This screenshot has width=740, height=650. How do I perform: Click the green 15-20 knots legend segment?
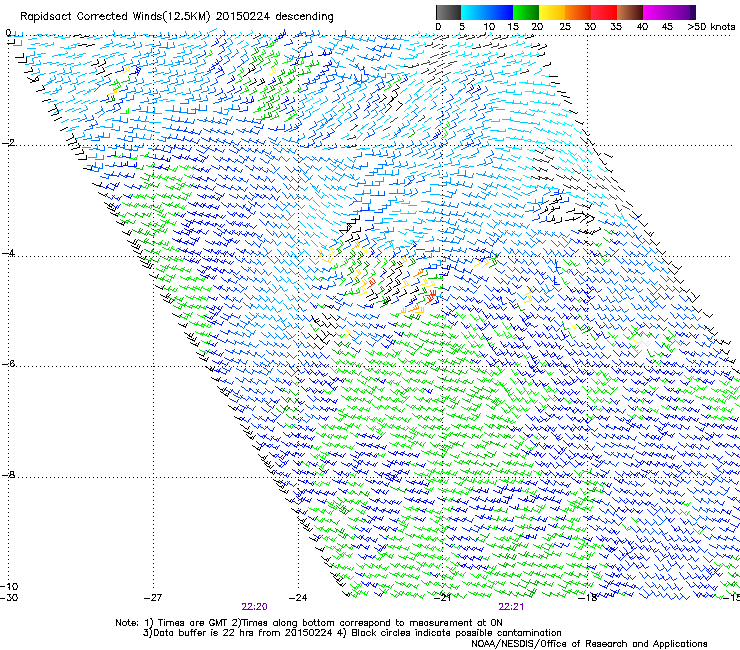click(526, 12)
